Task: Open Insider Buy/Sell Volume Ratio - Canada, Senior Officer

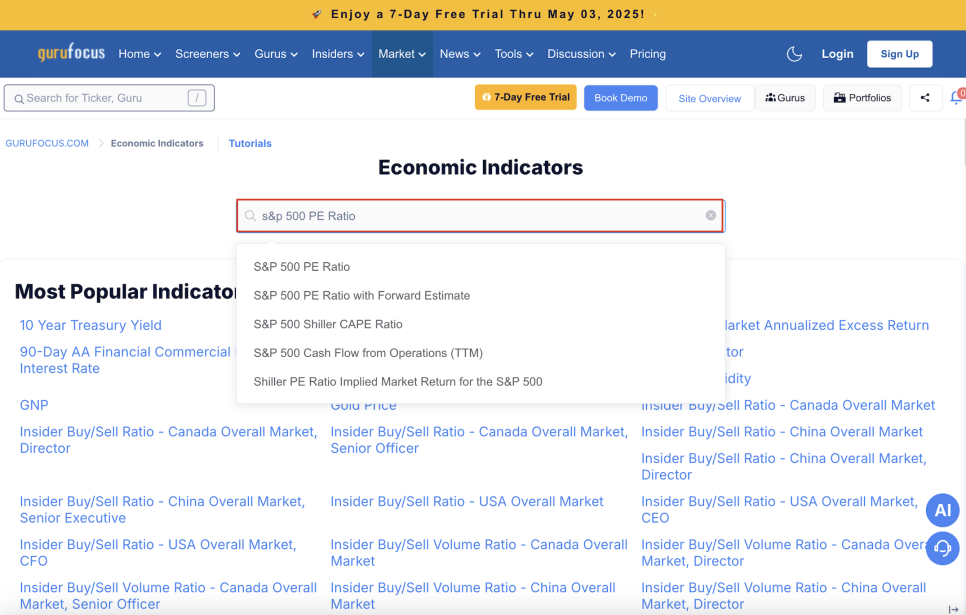Action: (168, 596)
